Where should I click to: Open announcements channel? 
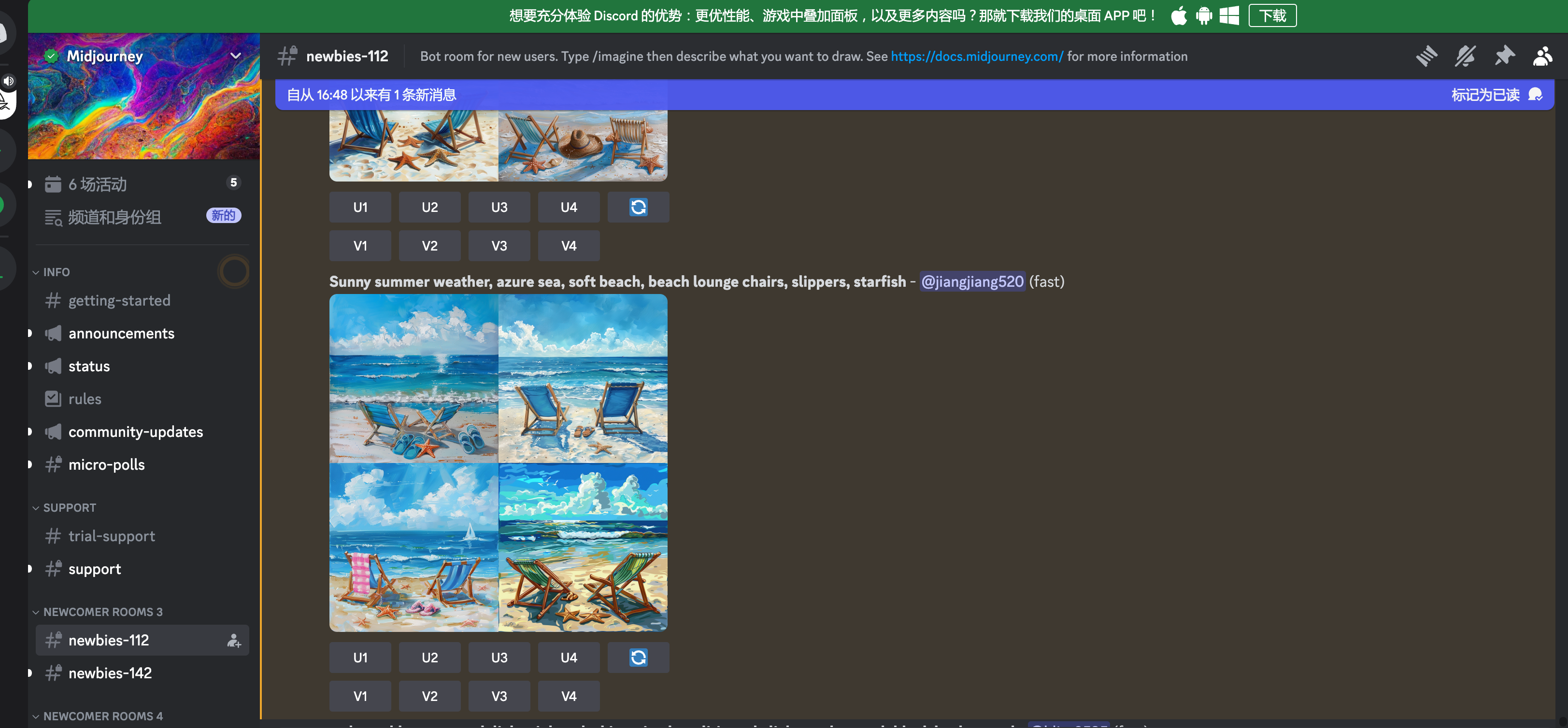[x=143, y=333]
